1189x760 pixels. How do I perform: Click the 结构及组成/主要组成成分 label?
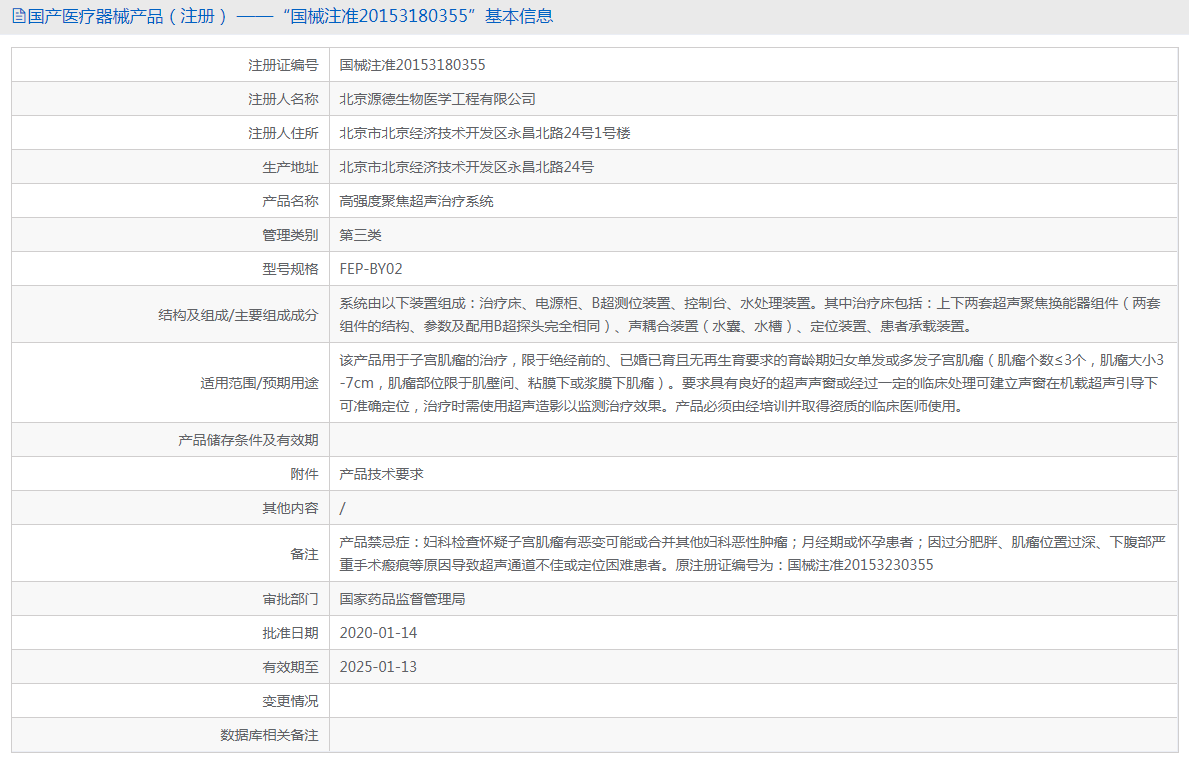coord(238,315)
